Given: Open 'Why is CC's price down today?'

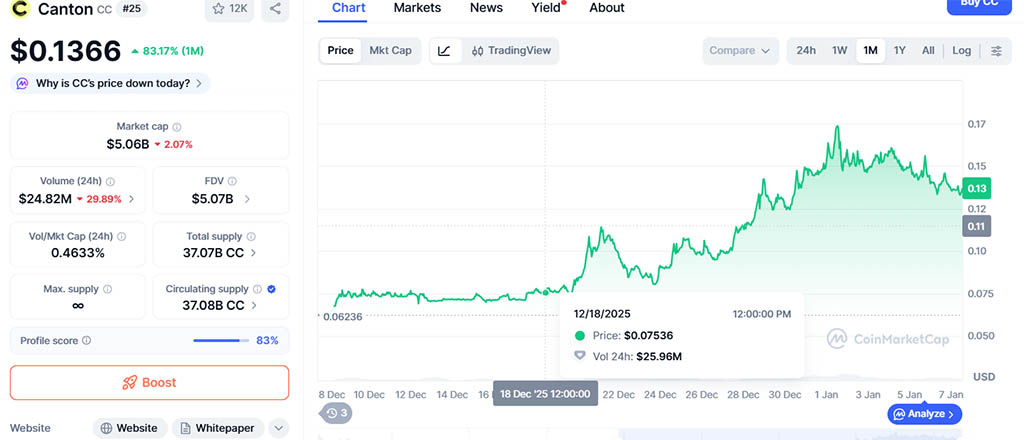Looking at the screenshot, I should coord(110,84).
